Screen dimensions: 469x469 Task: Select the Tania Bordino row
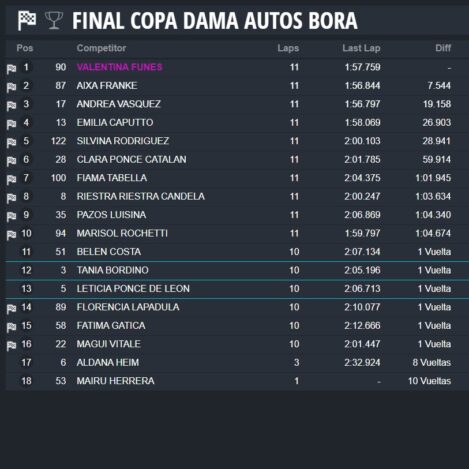coord(237,270)
